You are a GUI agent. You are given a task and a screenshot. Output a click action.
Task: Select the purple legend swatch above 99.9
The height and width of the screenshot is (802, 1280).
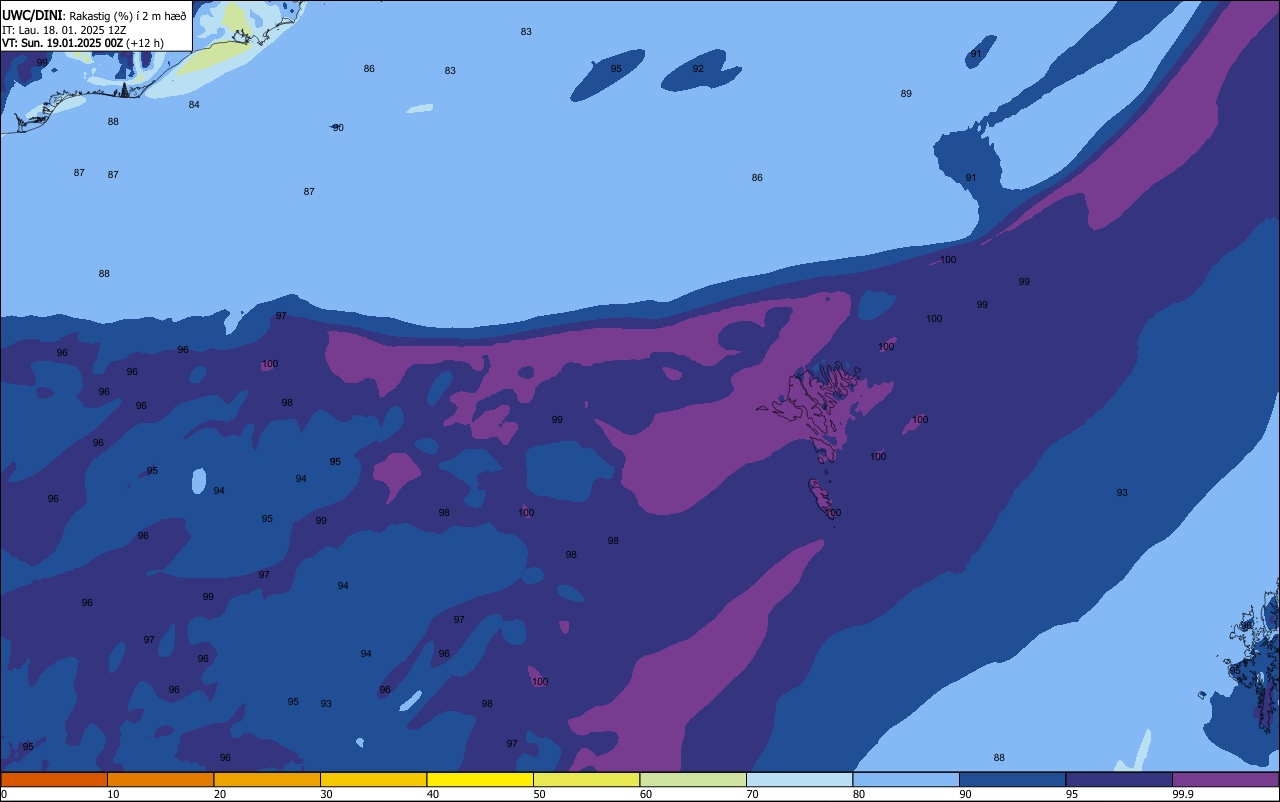[x=1225, y=779]
